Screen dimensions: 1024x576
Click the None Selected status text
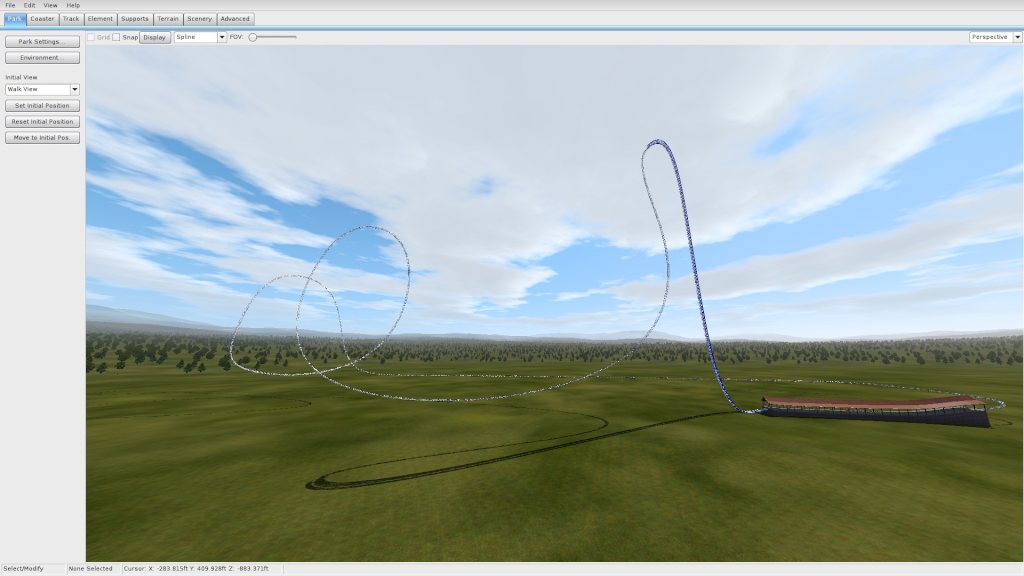[x=91, y=569]
